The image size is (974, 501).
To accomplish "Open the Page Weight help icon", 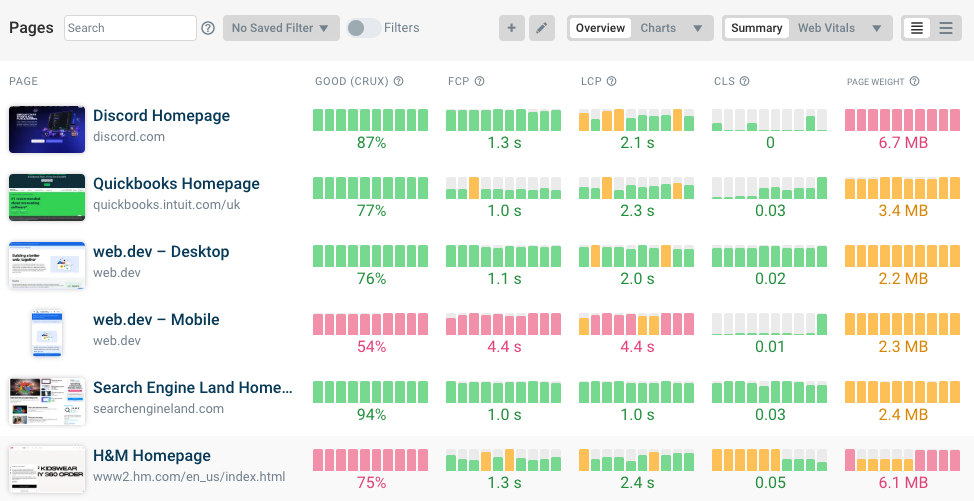I will [914, 81].
